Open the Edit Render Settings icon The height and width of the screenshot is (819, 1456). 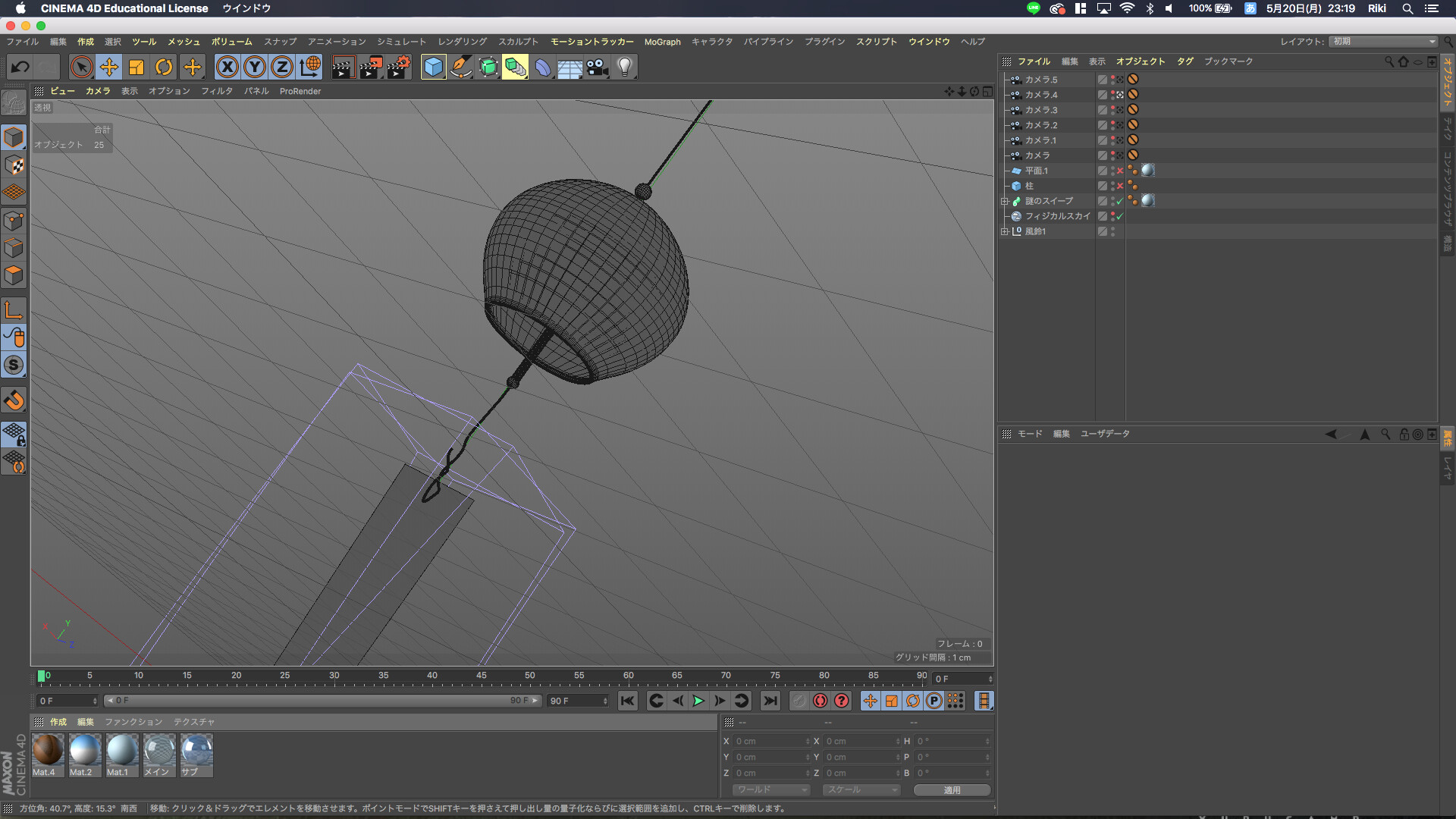coord(399,67)
